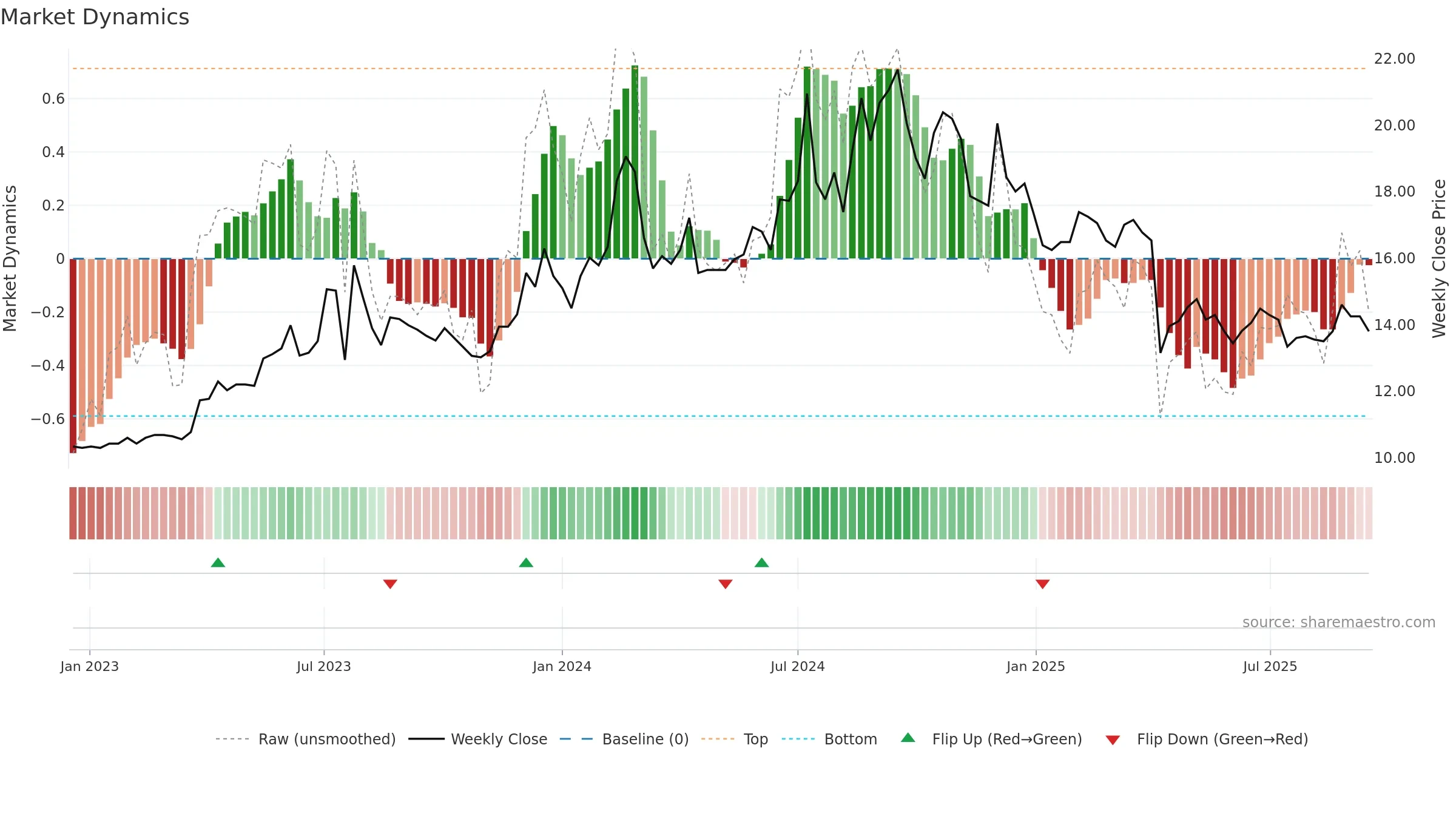Select the red flip-down marker in spring 2024

(726, 584)
